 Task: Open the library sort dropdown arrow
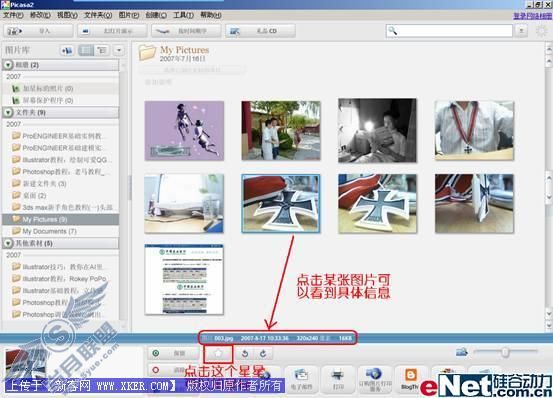[x=119, y=50]
